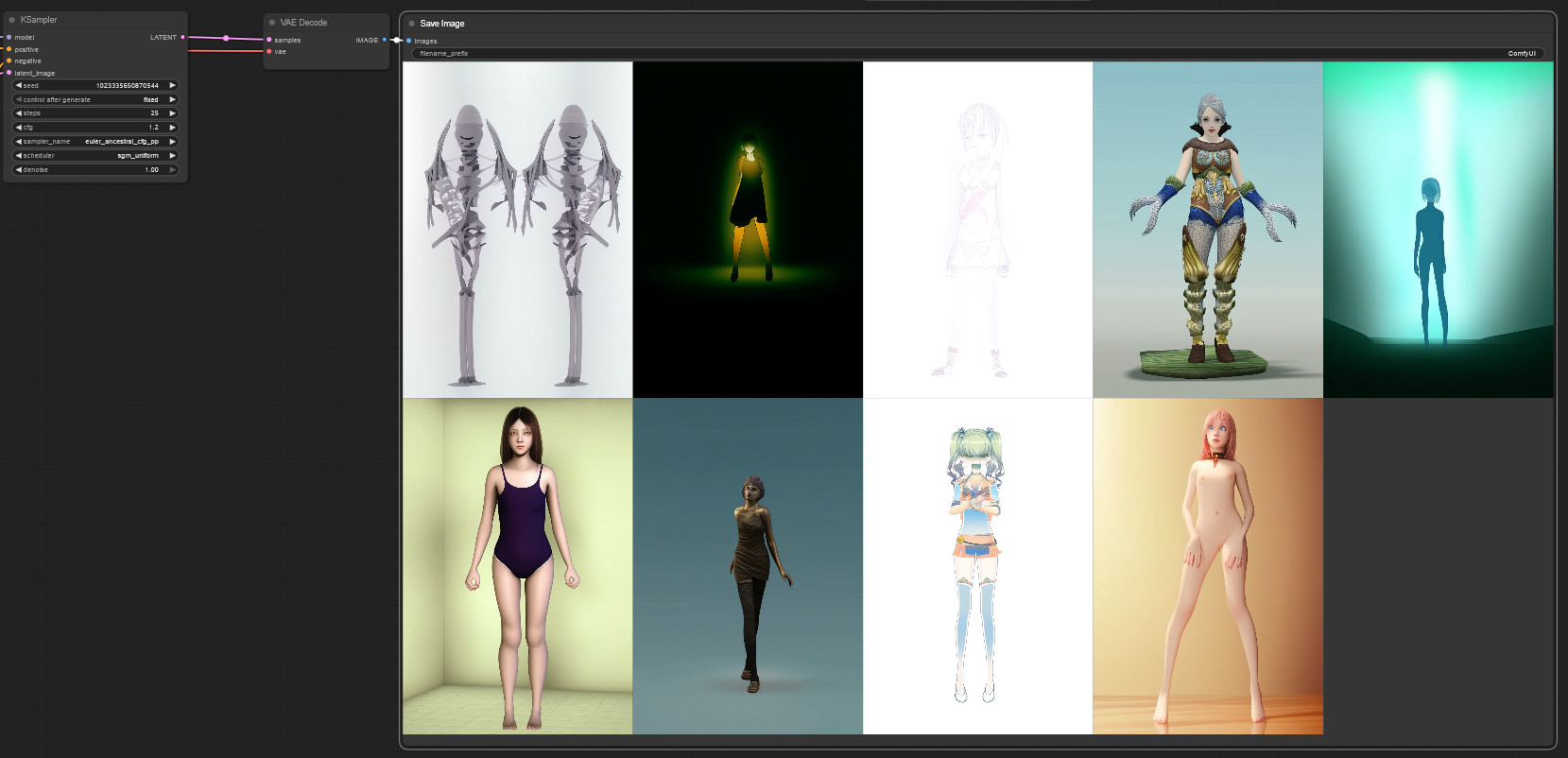
Task: Click the Save Image node title
Action: (442, 24)
